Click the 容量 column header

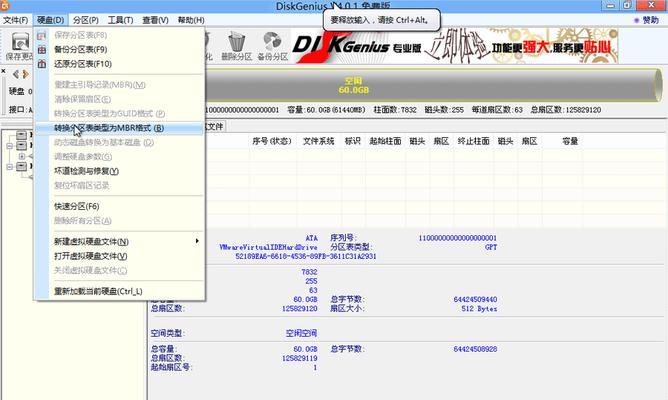coord(570,141)
